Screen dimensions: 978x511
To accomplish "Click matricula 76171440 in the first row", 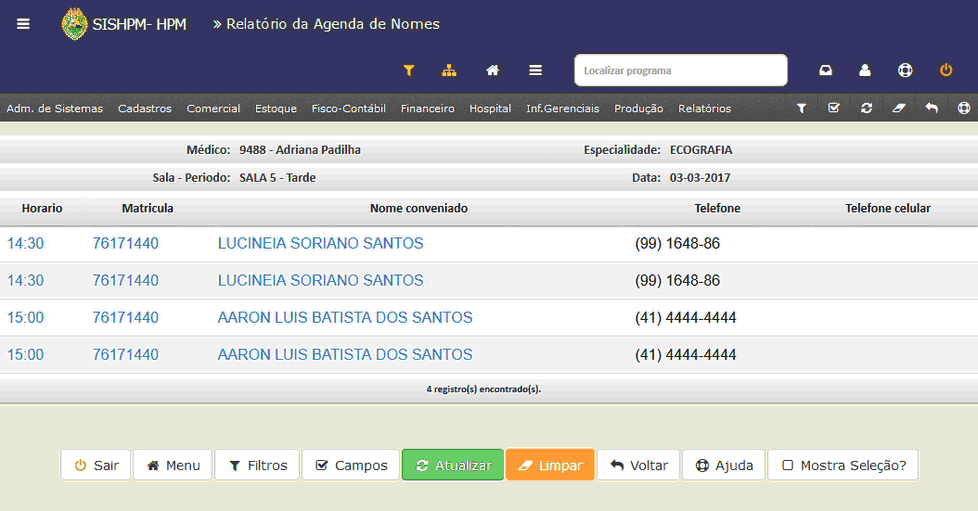I will pyautogui.click(x=125, y=243).
